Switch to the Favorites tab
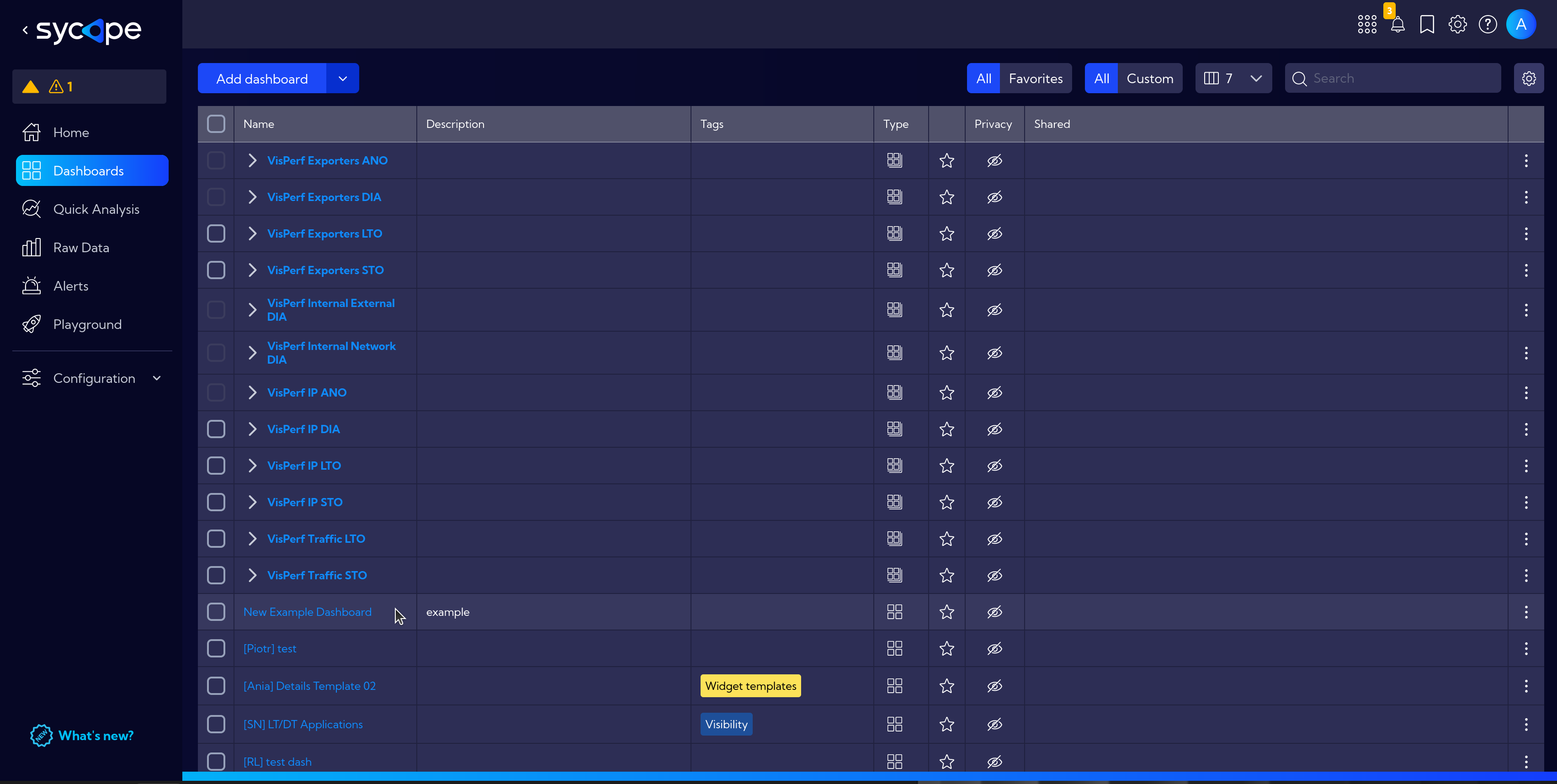Image resolution: width=1557 pixels, height=784 pixels. (x=1036, y=78)
